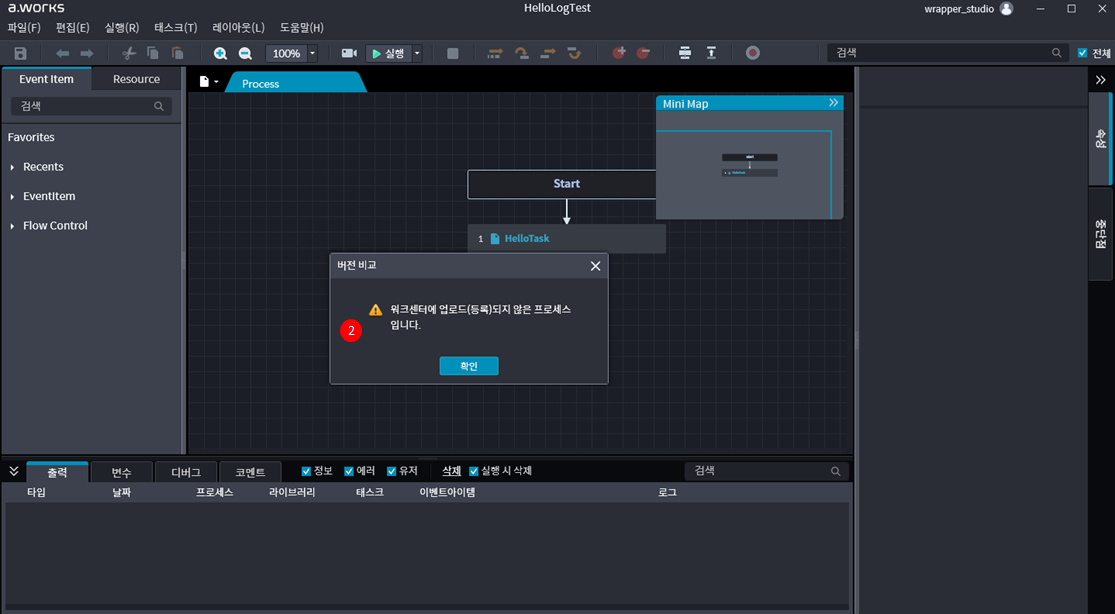Click the zoom in magnifier icon
Image resolution: width=1115 pixels, height=614 pixels.
220,53
